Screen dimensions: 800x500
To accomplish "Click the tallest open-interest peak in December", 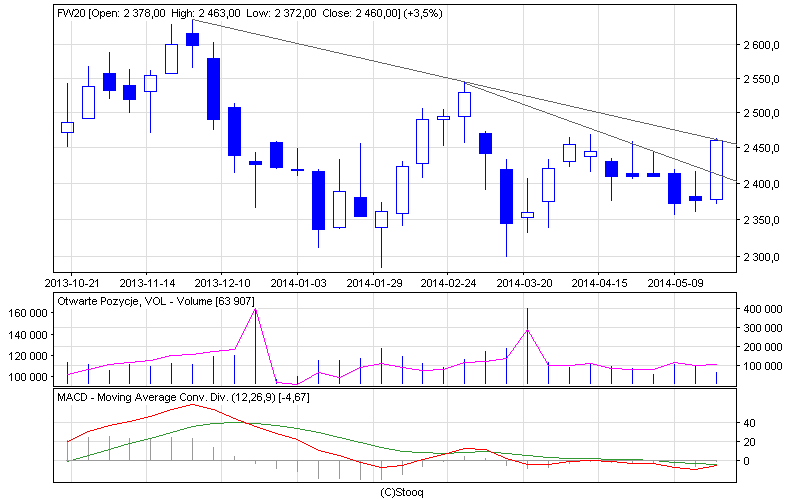I will pyautogui.click(x=256, y=309).
